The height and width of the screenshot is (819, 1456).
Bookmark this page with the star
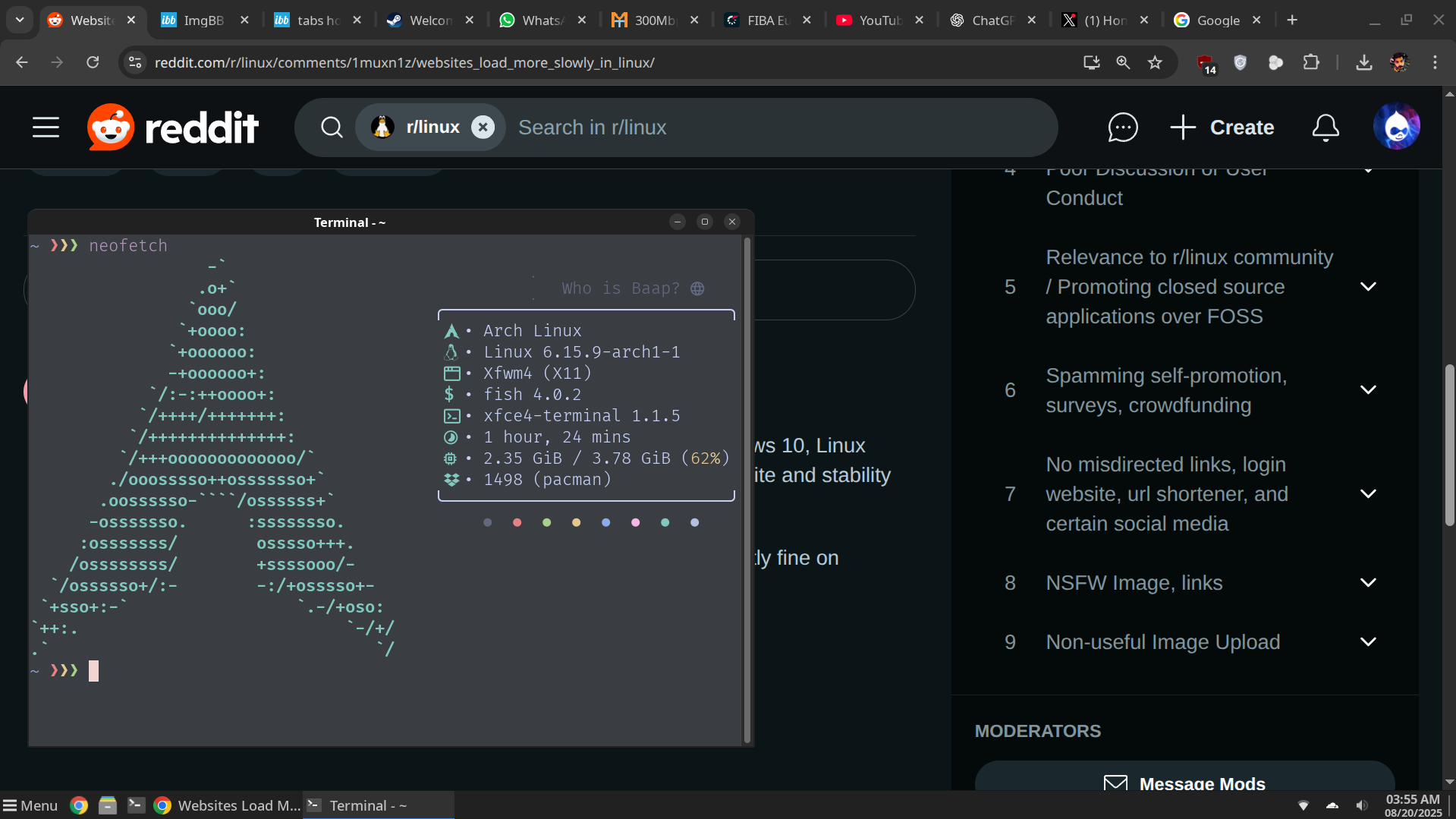pos(1155,62)
